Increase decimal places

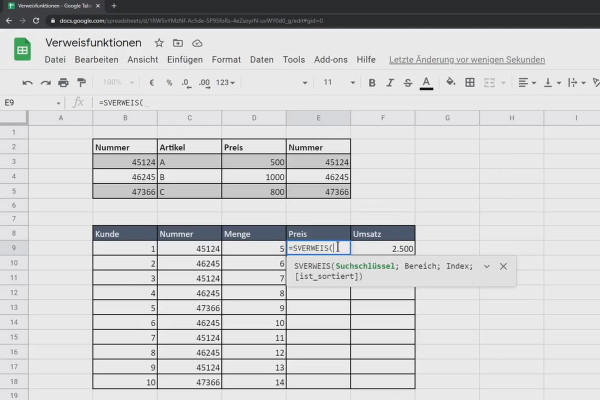pos(204,83)
